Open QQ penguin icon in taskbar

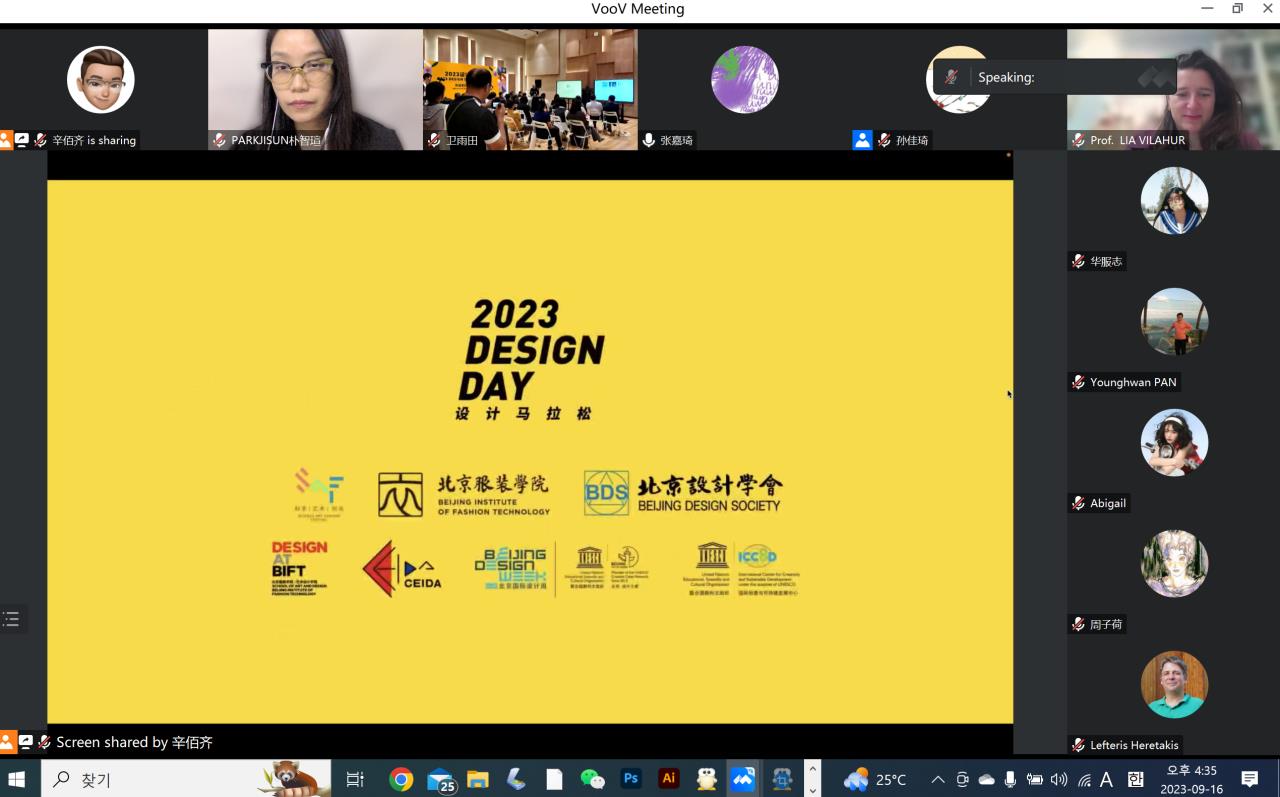[x=707, y=779]
